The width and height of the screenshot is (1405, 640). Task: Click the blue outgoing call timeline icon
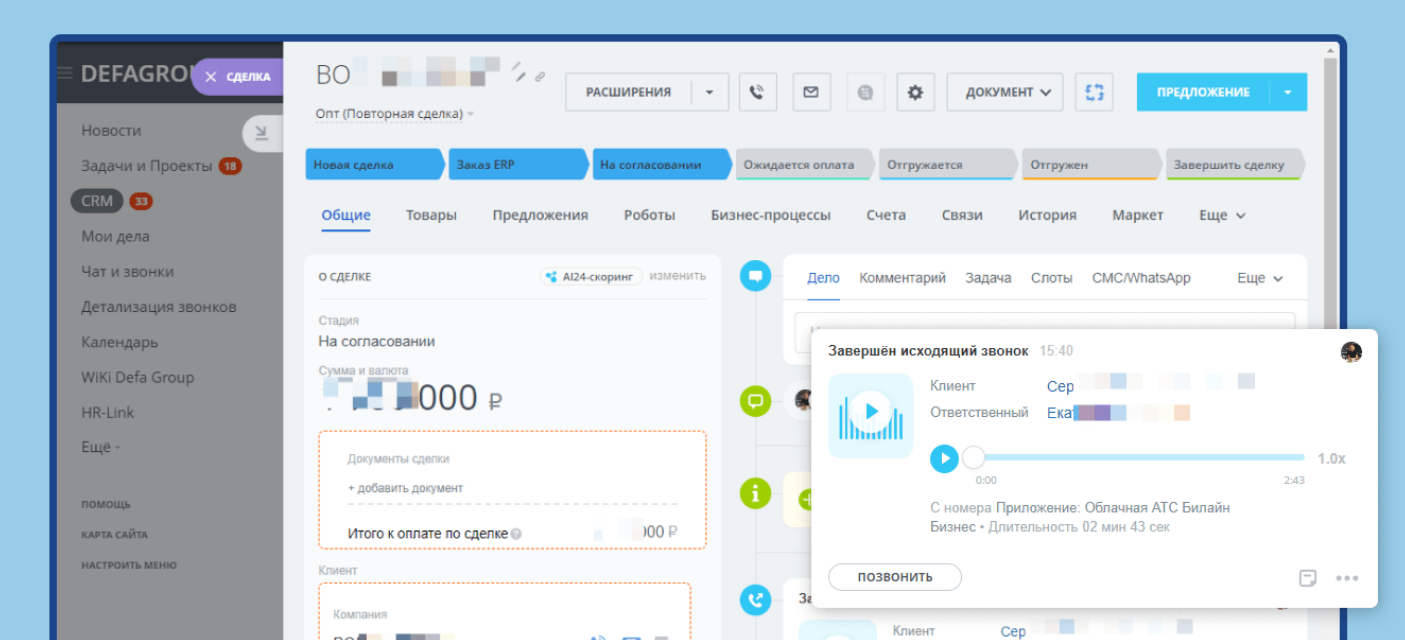pyautogui.click(x=755, y=600)
